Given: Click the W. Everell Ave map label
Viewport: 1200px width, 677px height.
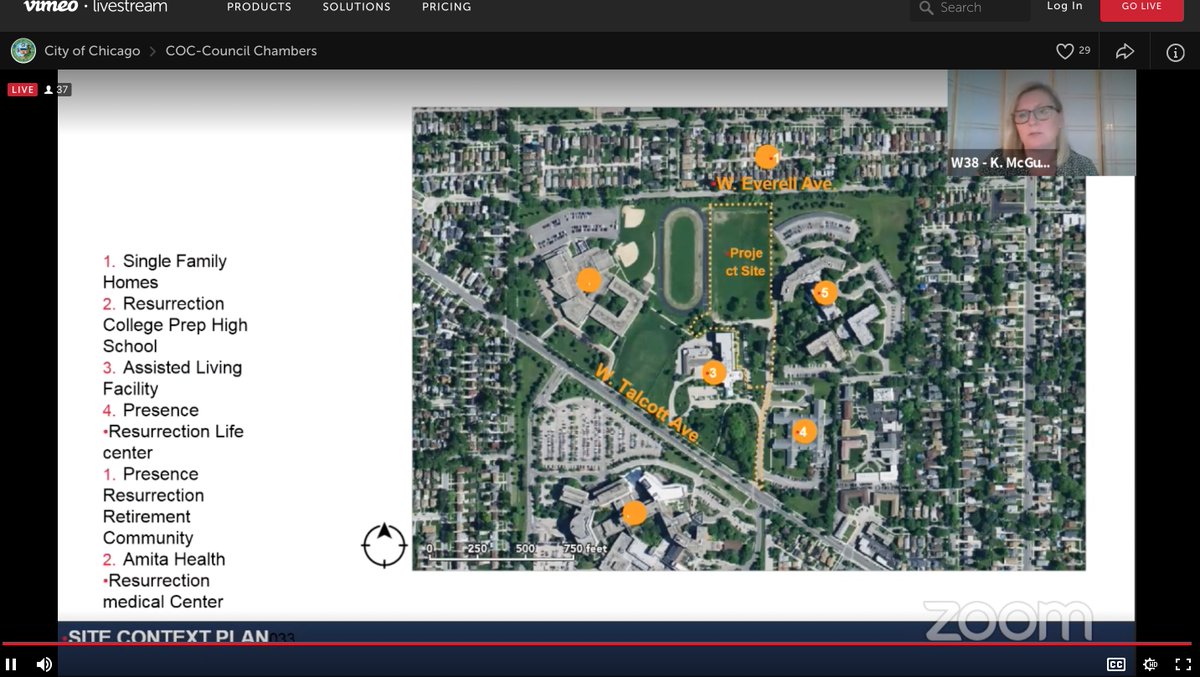Looking at the screenshot, I should [x=773, y=184].
